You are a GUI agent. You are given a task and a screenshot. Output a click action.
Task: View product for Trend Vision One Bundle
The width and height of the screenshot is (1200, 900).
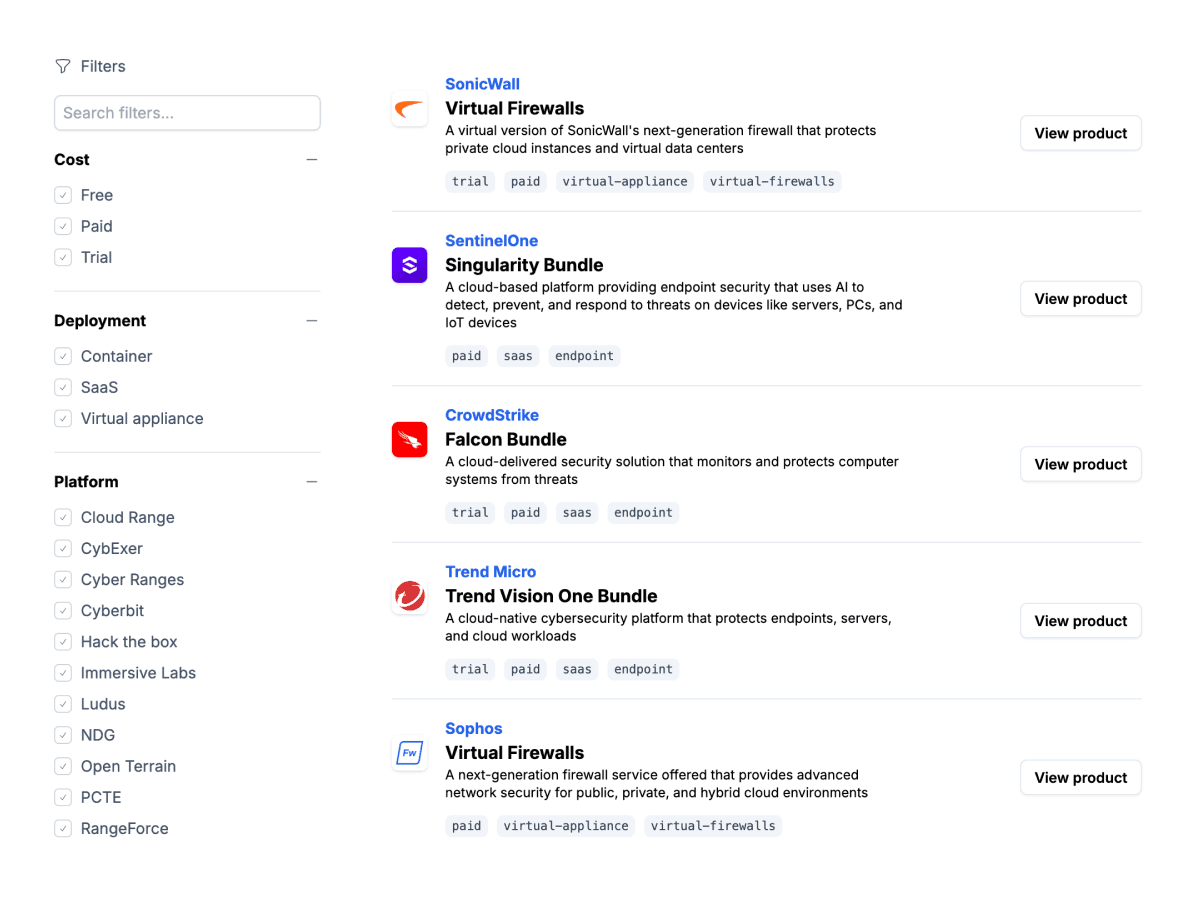[1080, 621]
